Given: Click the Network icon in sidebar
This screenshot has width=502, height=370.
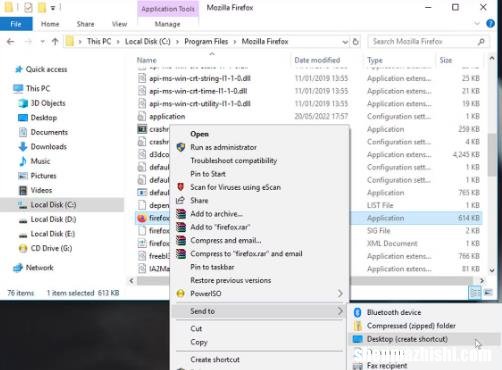Looking at the screenshot, I should click(x=18, y=268).
